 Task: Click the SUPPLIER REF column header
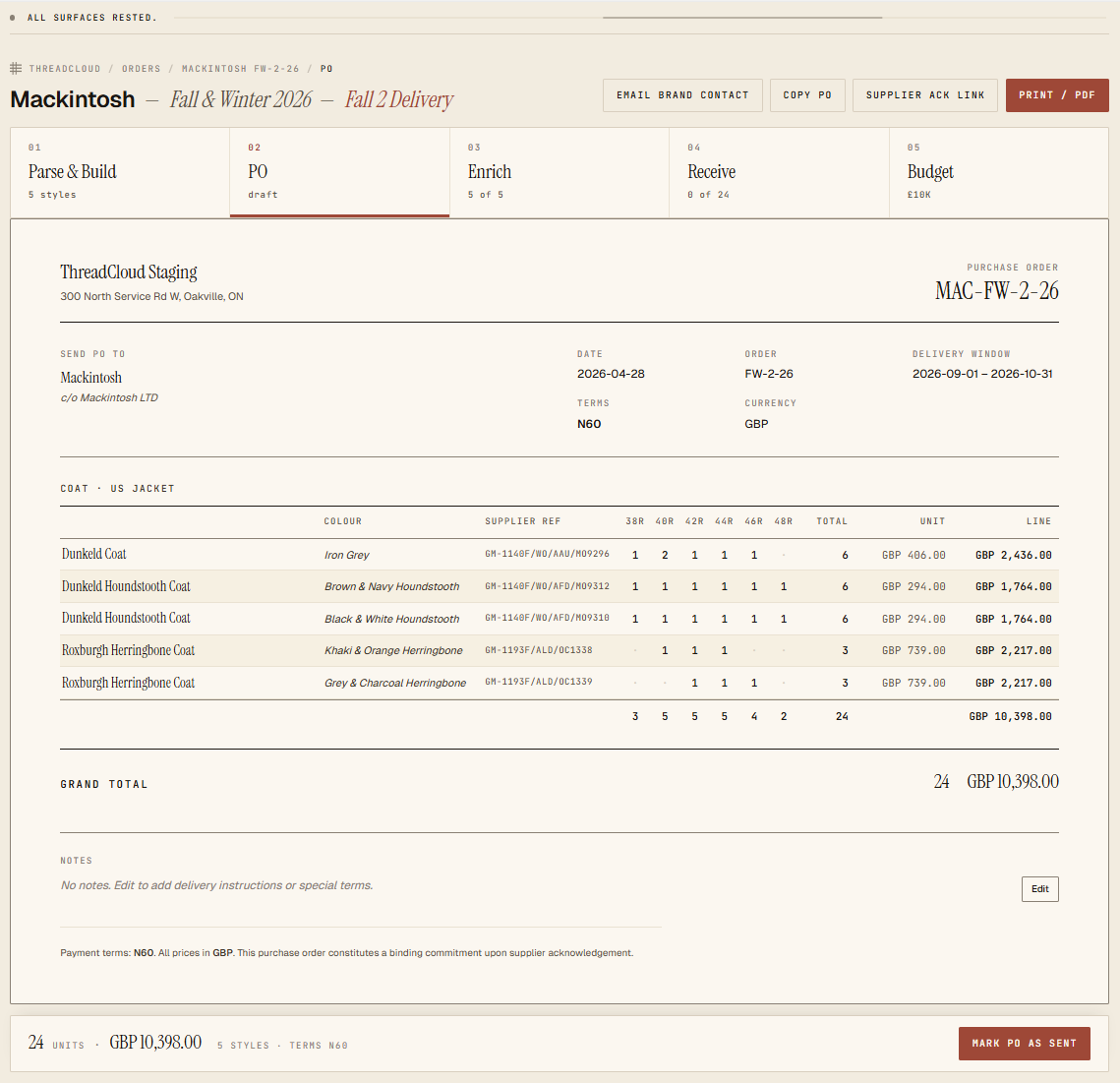pos(523,521)
